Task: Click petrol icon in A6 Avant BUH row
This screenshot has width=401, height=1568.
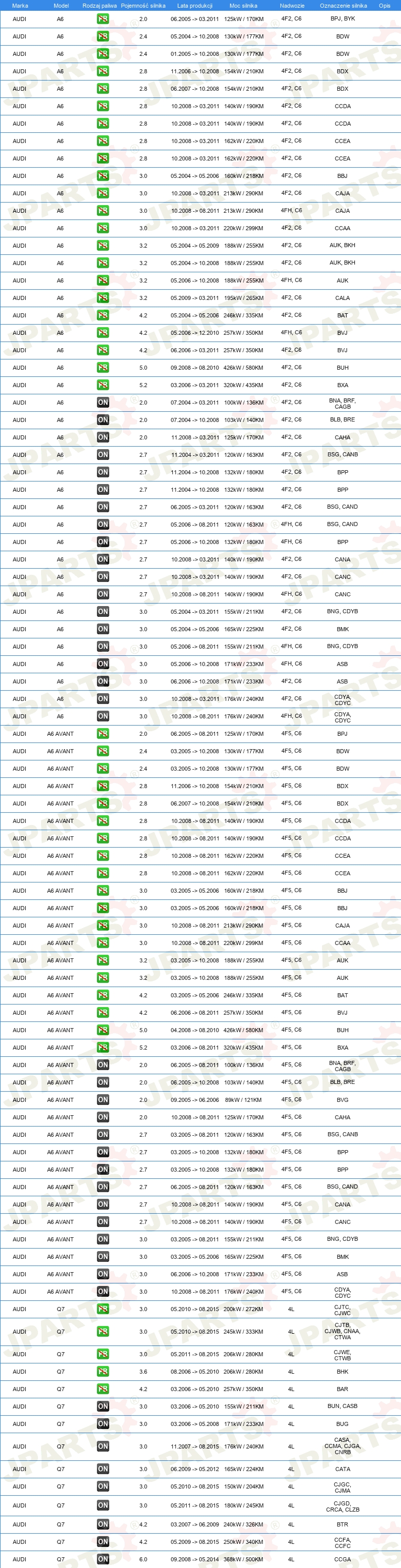Action: point(103,1031)
